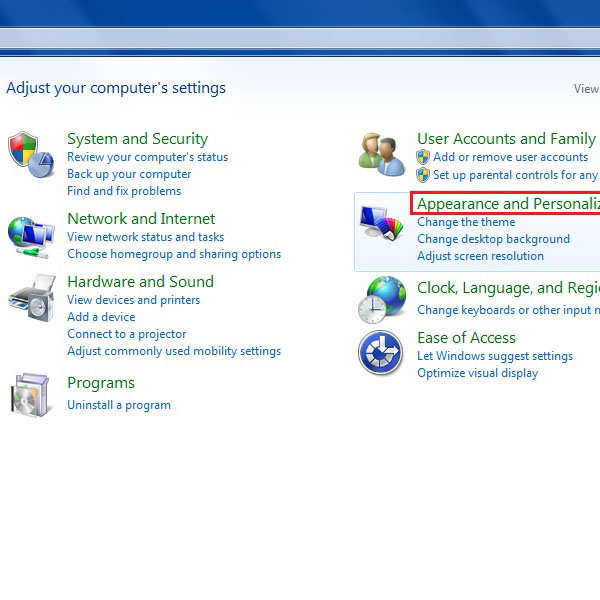Select View devices and printers
The height and width of the screenshot is (600, 600).
pyautogui.click(x=134, y=300)
